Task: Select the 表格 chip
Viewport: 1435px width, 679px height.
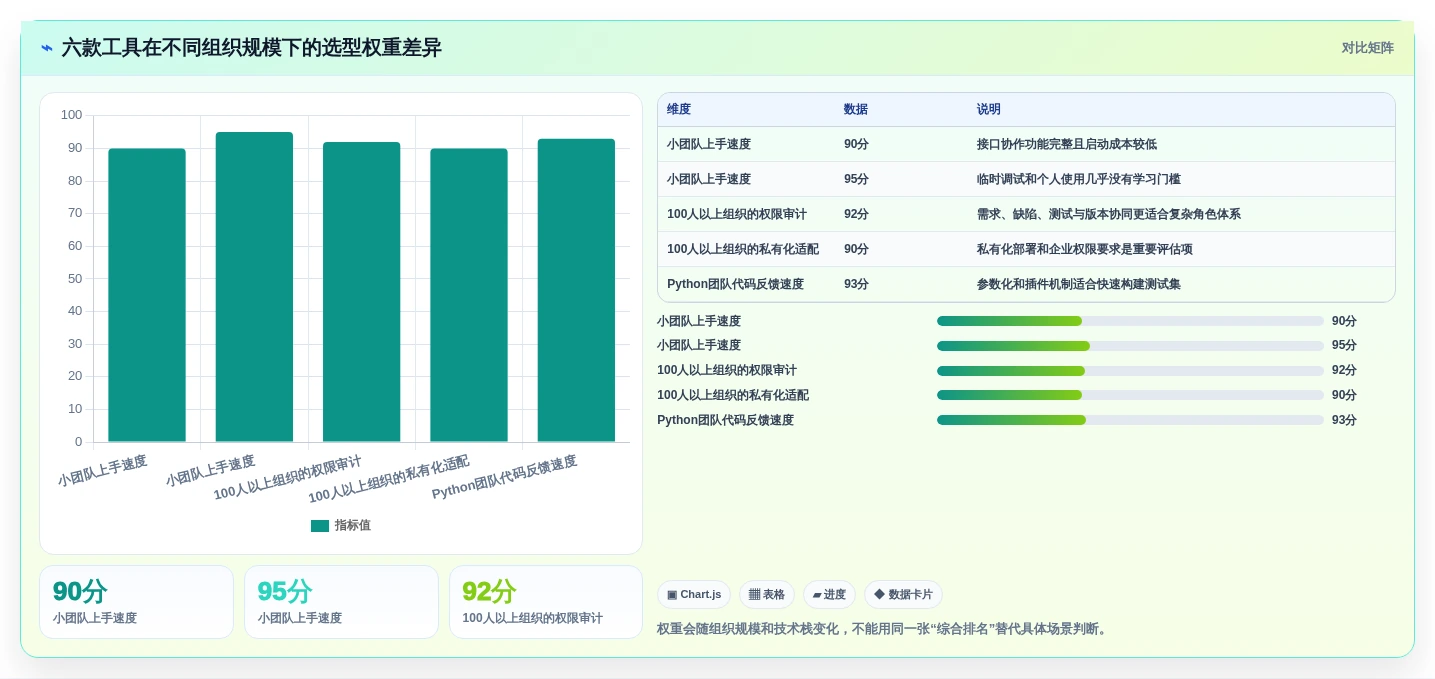Action: point(767,594)
